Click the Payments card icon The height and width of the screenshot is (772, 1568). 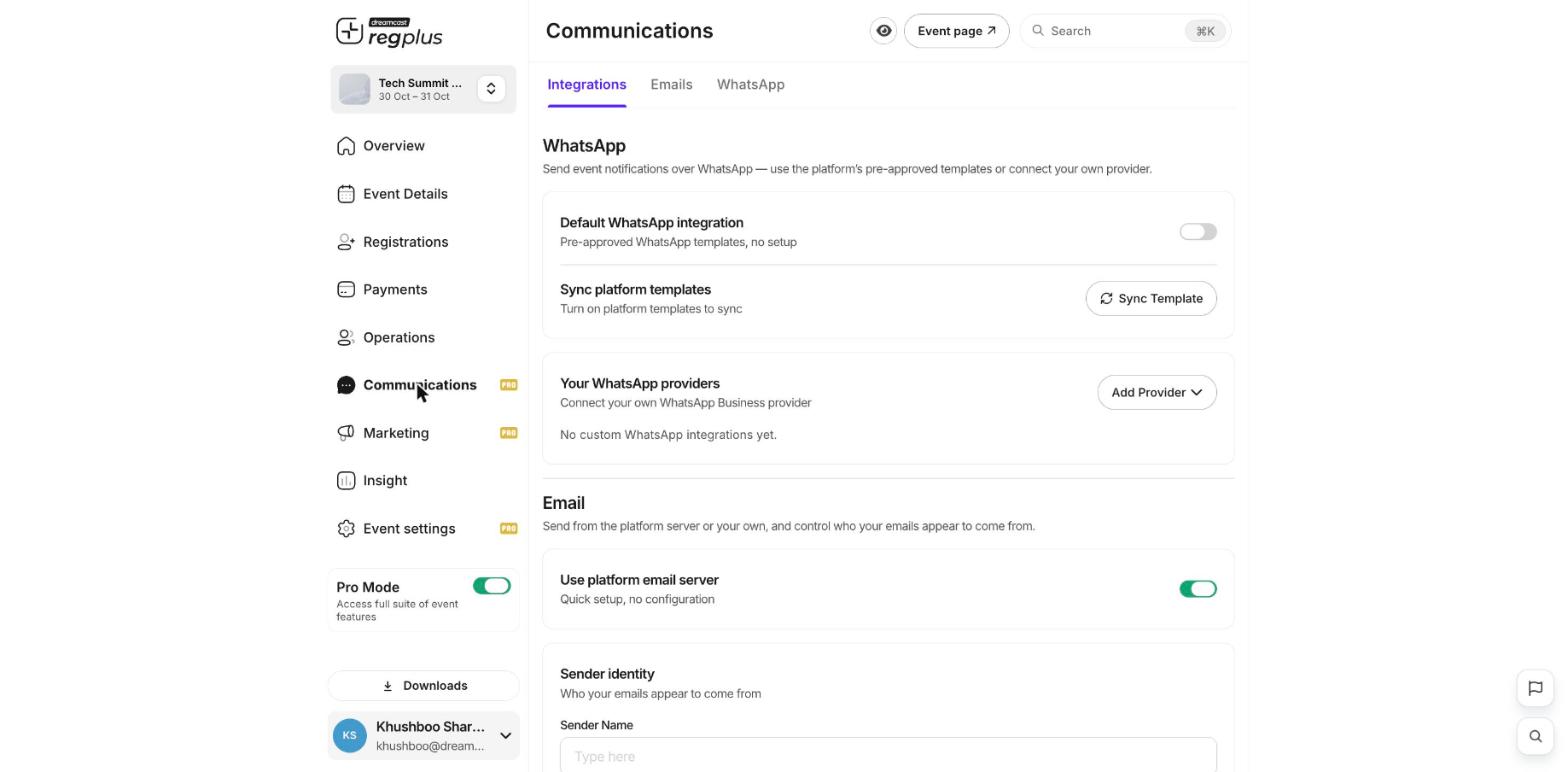(346, 290)
